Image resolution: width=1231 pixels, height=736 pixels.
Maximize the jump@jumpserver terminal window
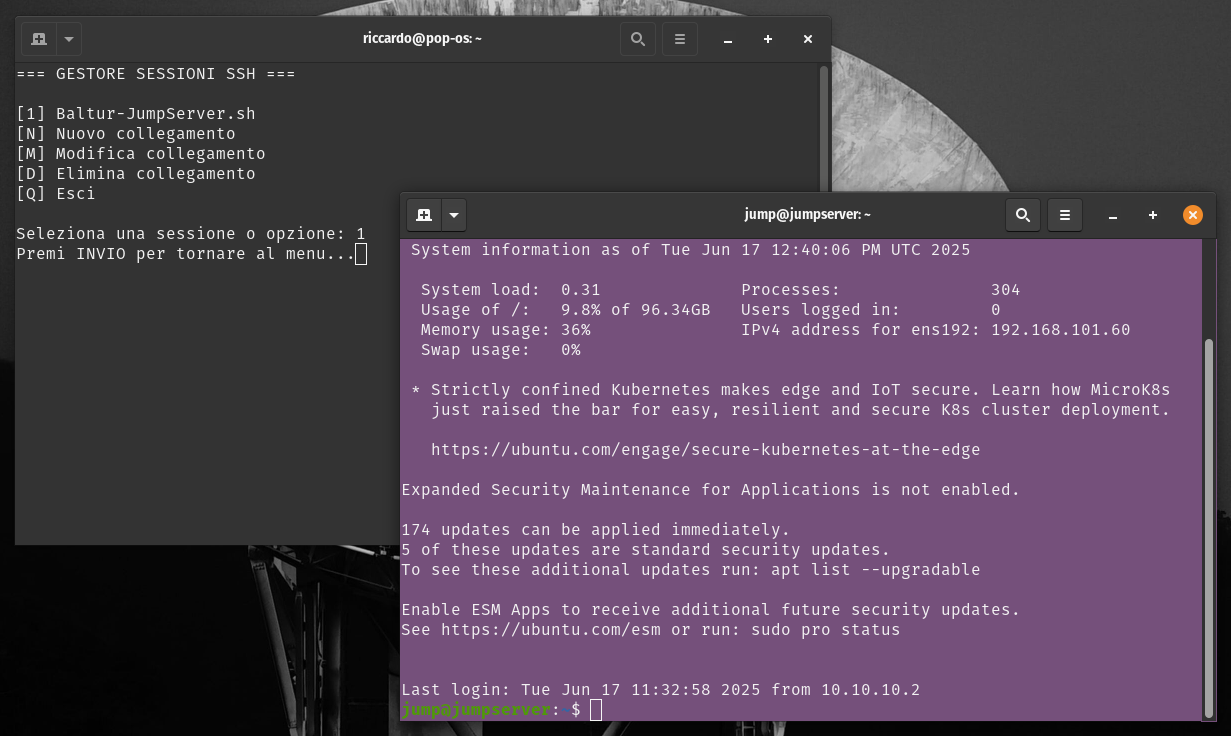pos(1153,215)
